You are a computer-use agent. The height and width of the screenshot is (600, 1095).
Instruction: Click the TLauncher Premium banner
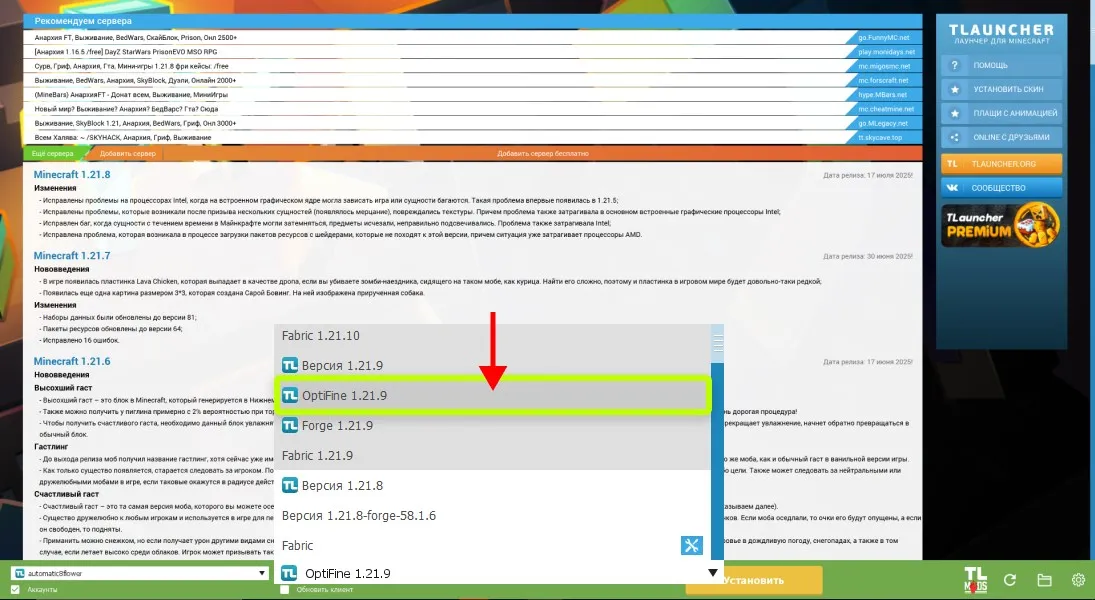1001,225
